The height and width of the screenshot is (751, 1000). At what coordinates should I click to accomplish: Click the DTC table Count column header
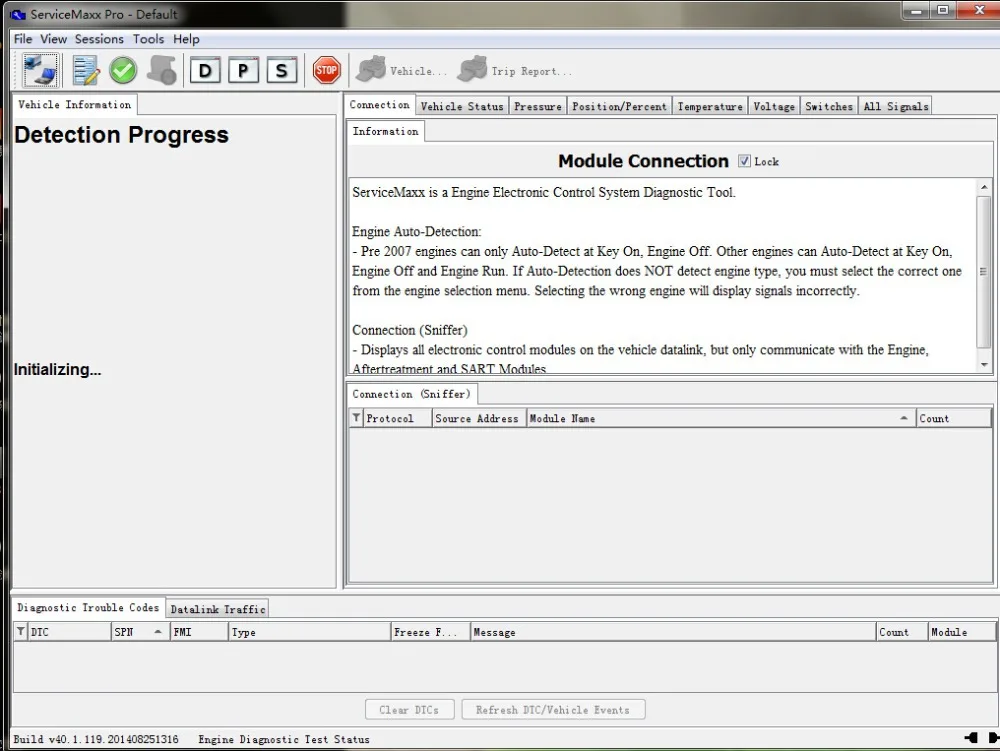click(902, 632)
